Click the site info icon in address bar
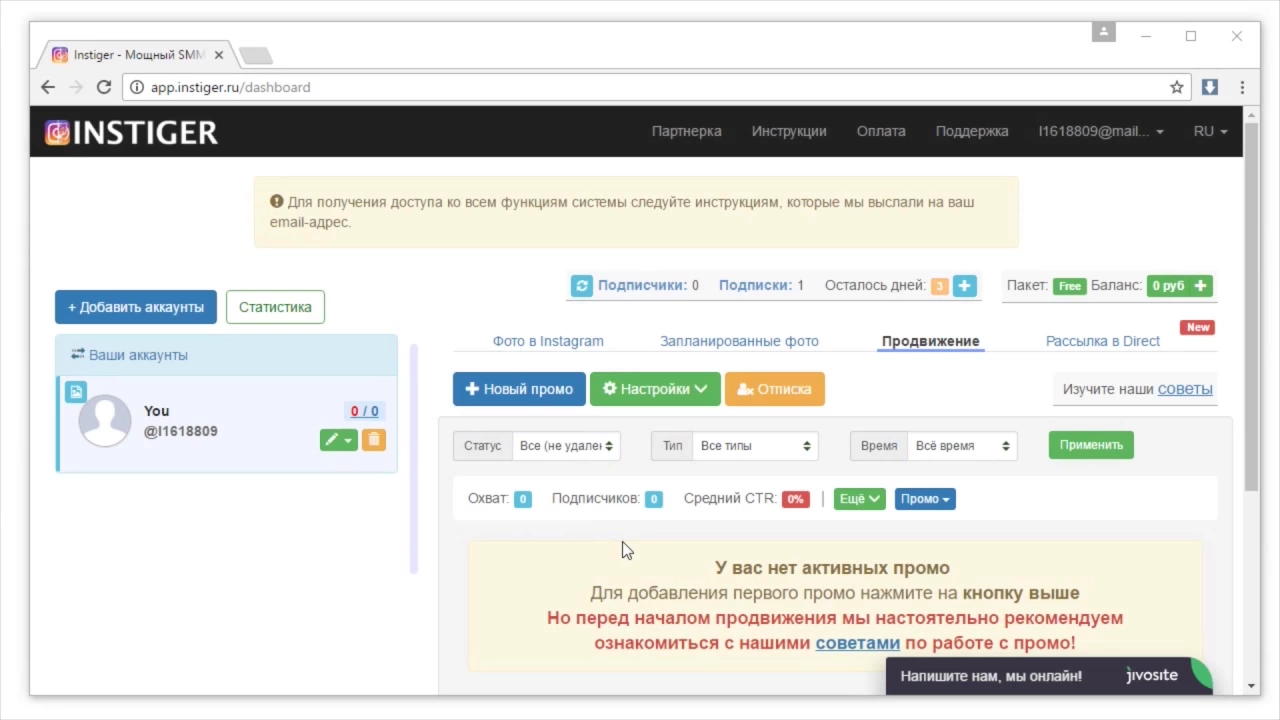This screenshot has width=1280, height=720. 137,87
